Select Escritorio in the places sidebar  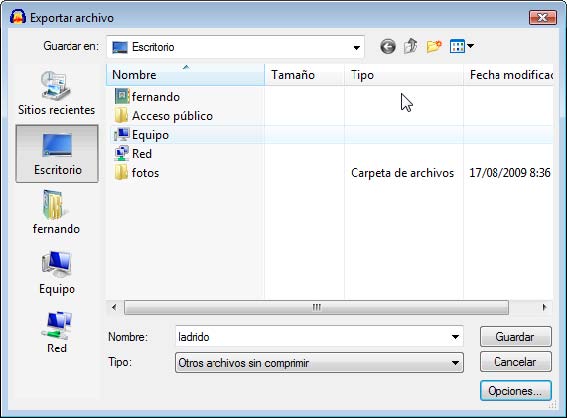click(57, 154)
